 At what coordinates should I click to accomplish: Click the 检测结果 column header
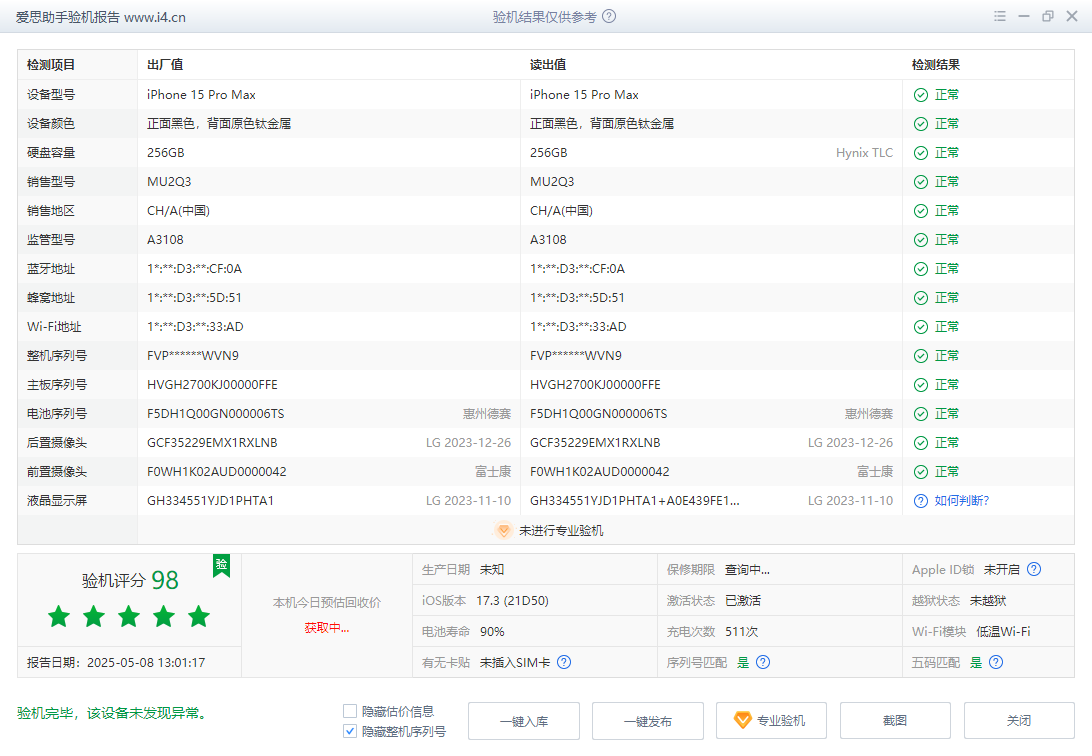(936, 65)
